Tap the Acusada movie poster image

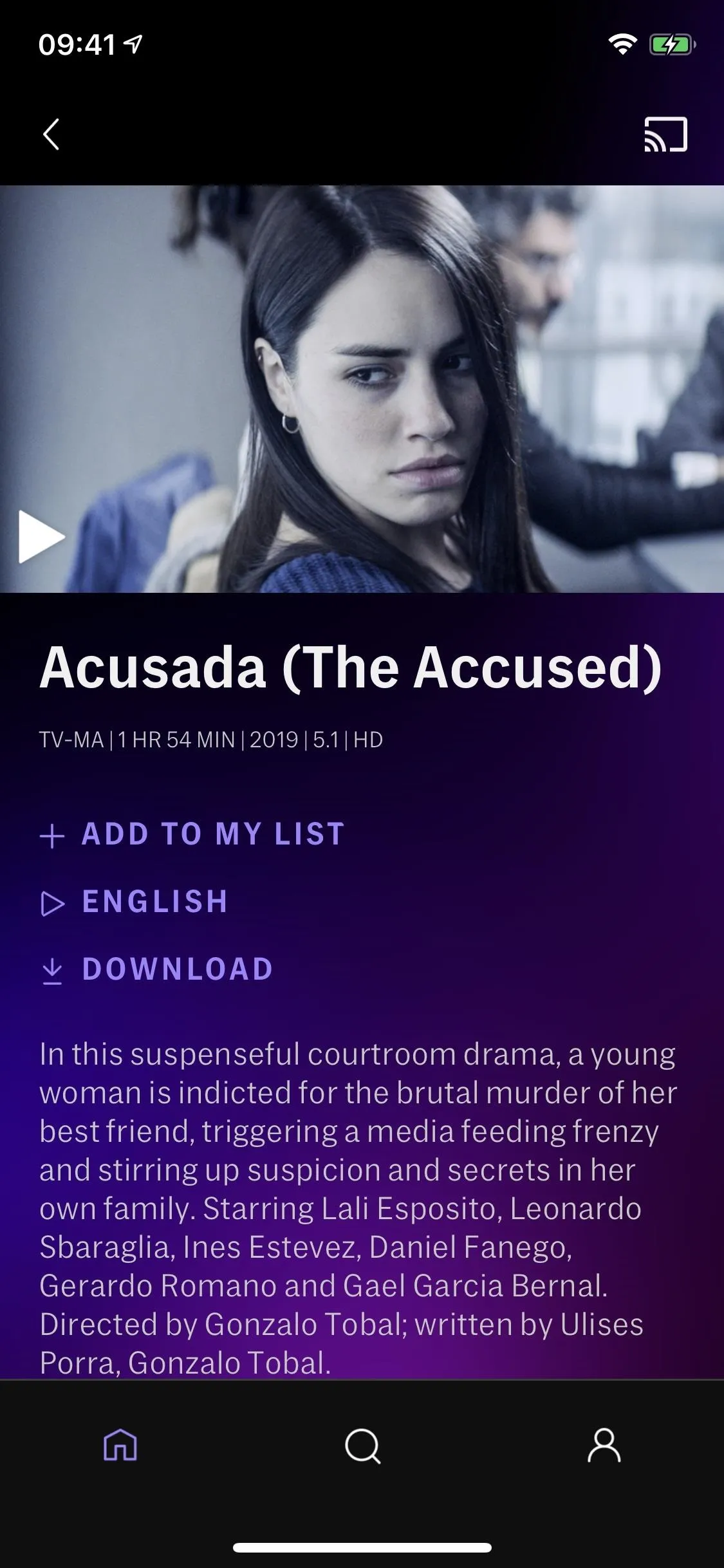pyautogui.click(x=362, y=389)
